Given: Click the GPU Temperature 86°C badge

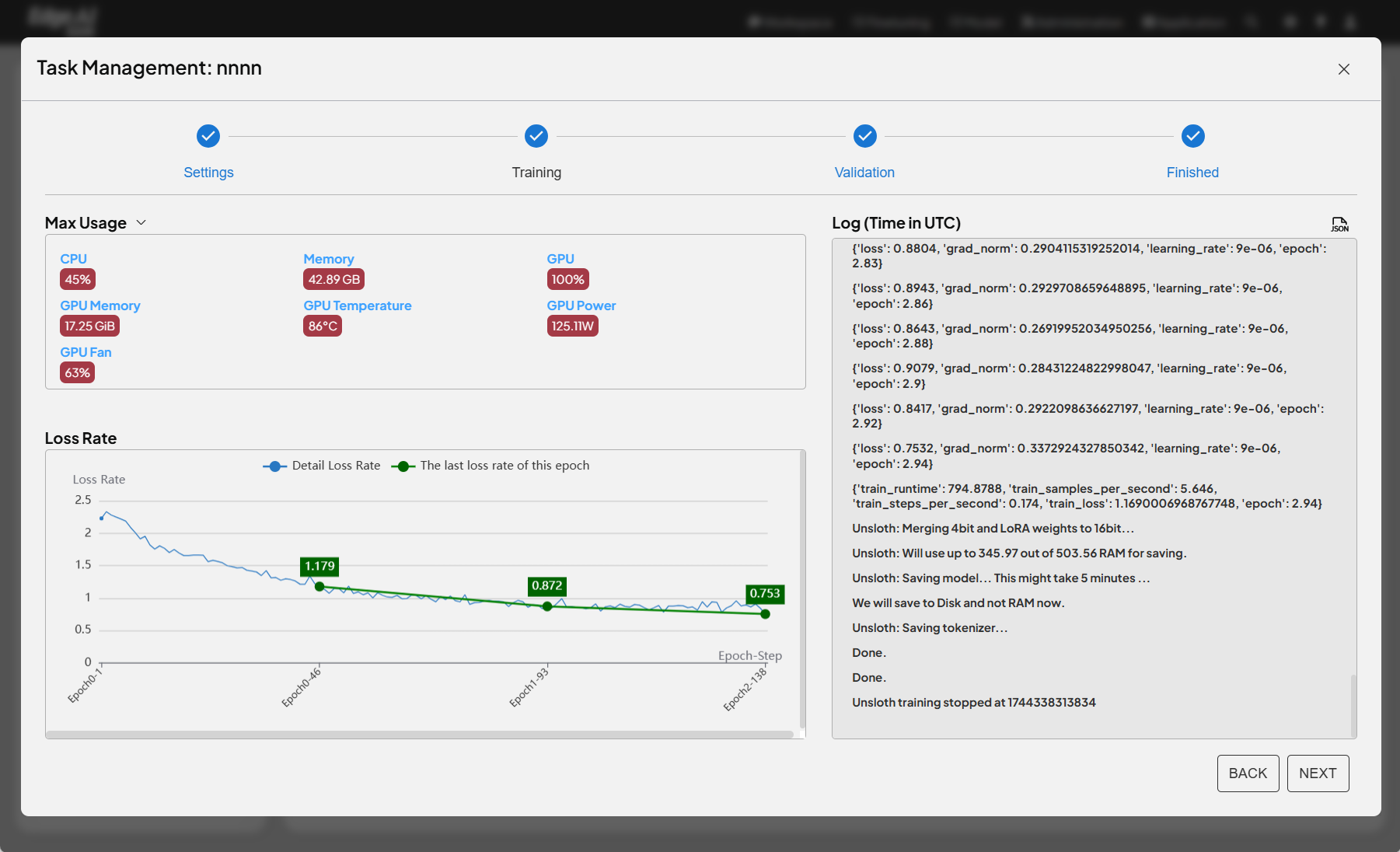Looking at the screenshot, I should tap(323, 326).
